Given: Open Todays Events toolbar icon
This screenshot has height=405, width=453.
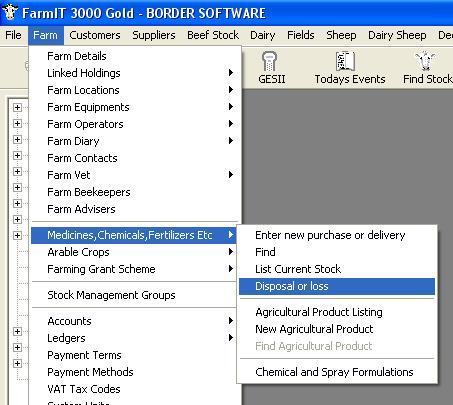Looking at the screenshot, I should pyautogui.click(x=345, y=61).
